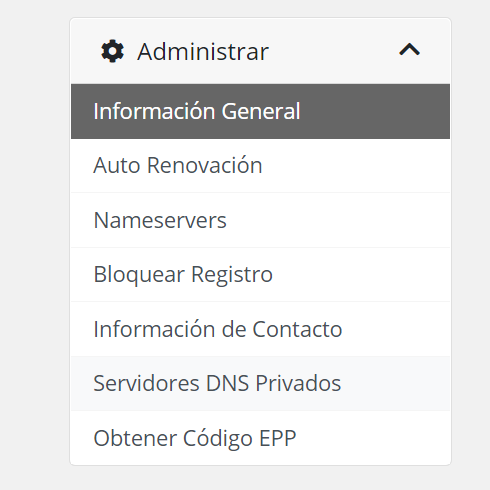Go to the Nameservers page
The width and height of the screenshot is (490, 490).
click(x=260, y=220)
